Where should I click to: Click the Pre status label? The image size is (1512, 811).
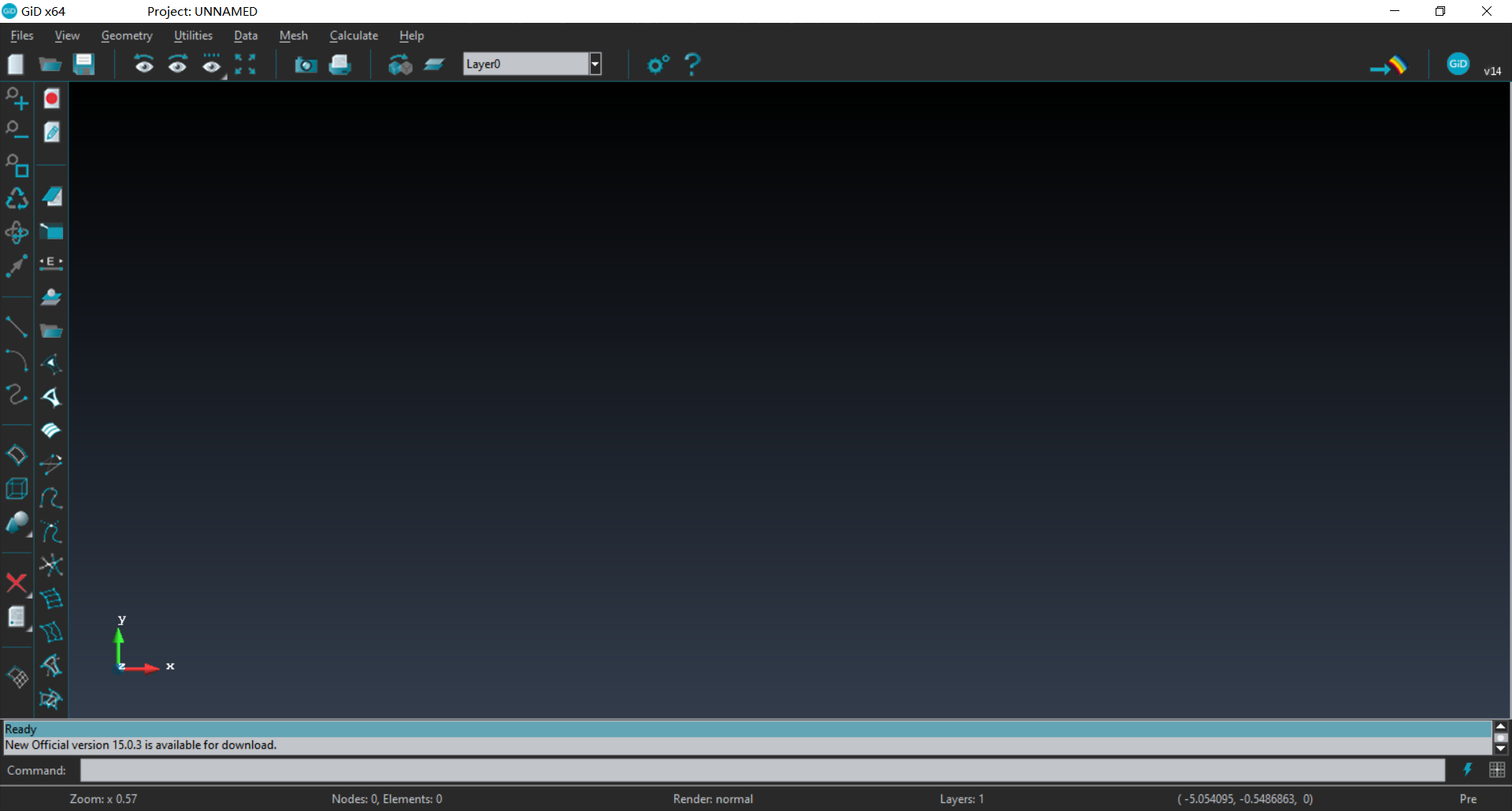tap(1468, 798)
